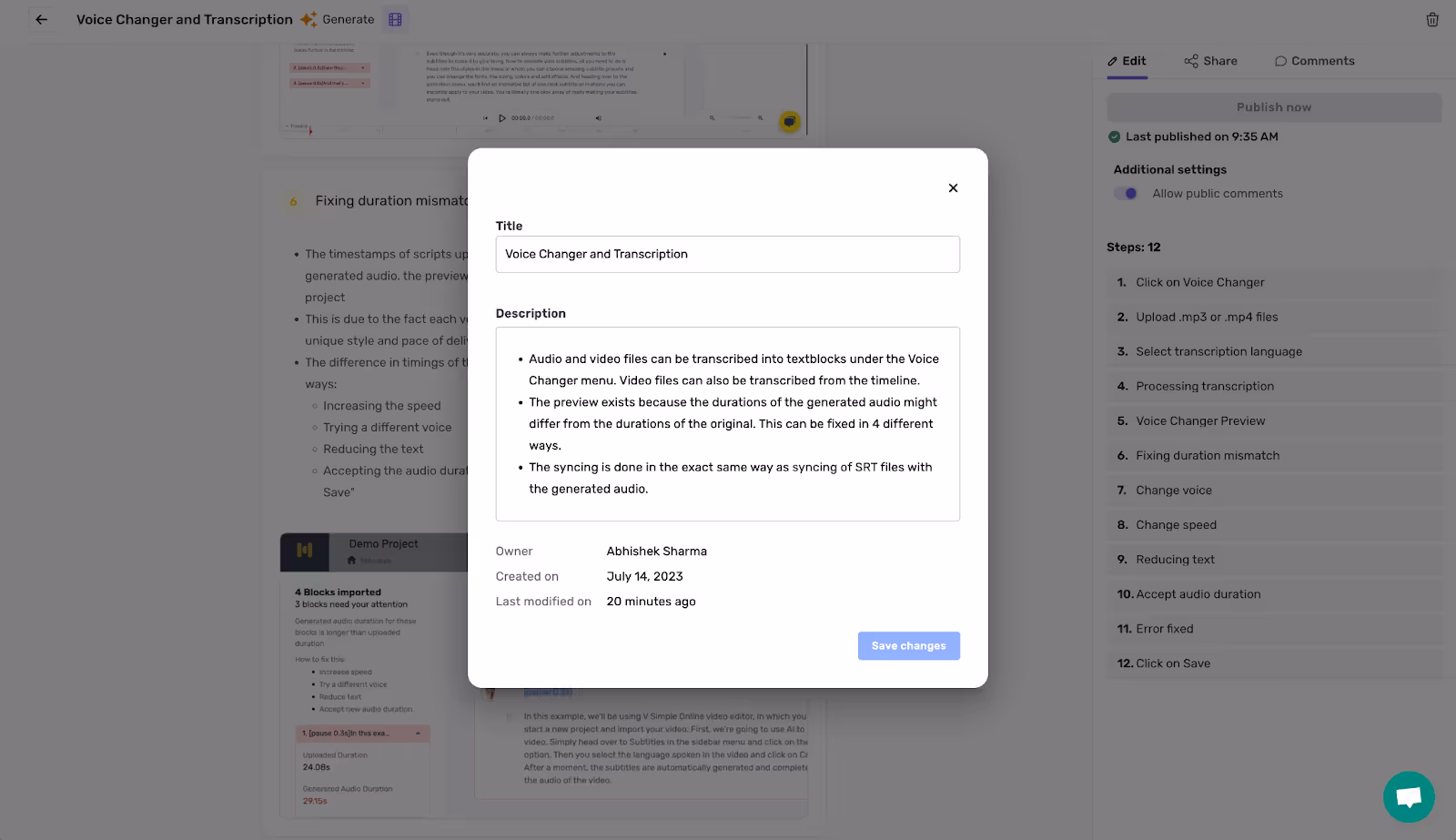Select step 10 Accept audio duration
Viewport: 1456px width, 840px height.
[x=1274, y=594]
